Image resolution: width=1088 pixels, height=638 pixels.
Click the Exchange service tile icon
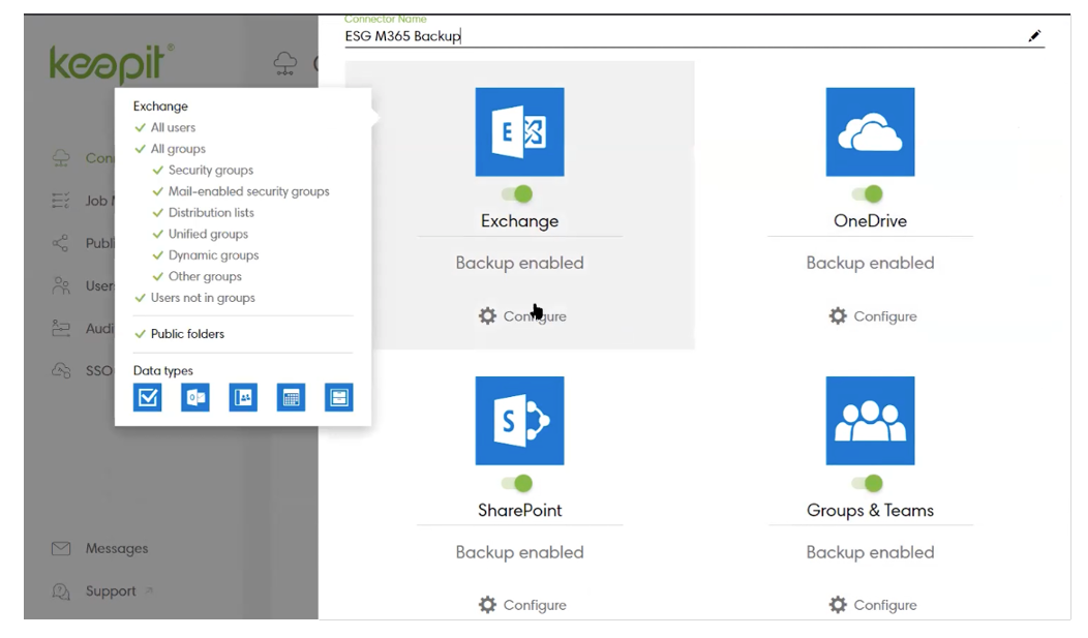pos(519,132)
